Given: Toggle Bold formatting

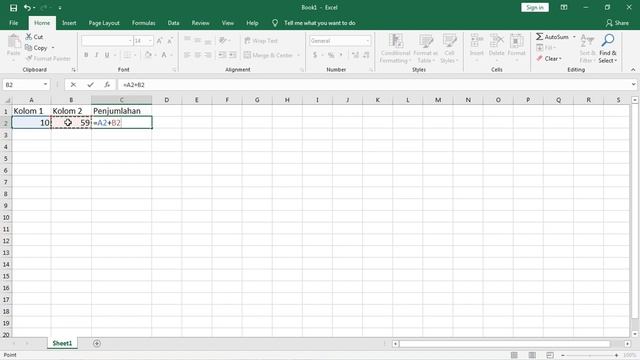Looking at the screenshot, I should (86, 55).
